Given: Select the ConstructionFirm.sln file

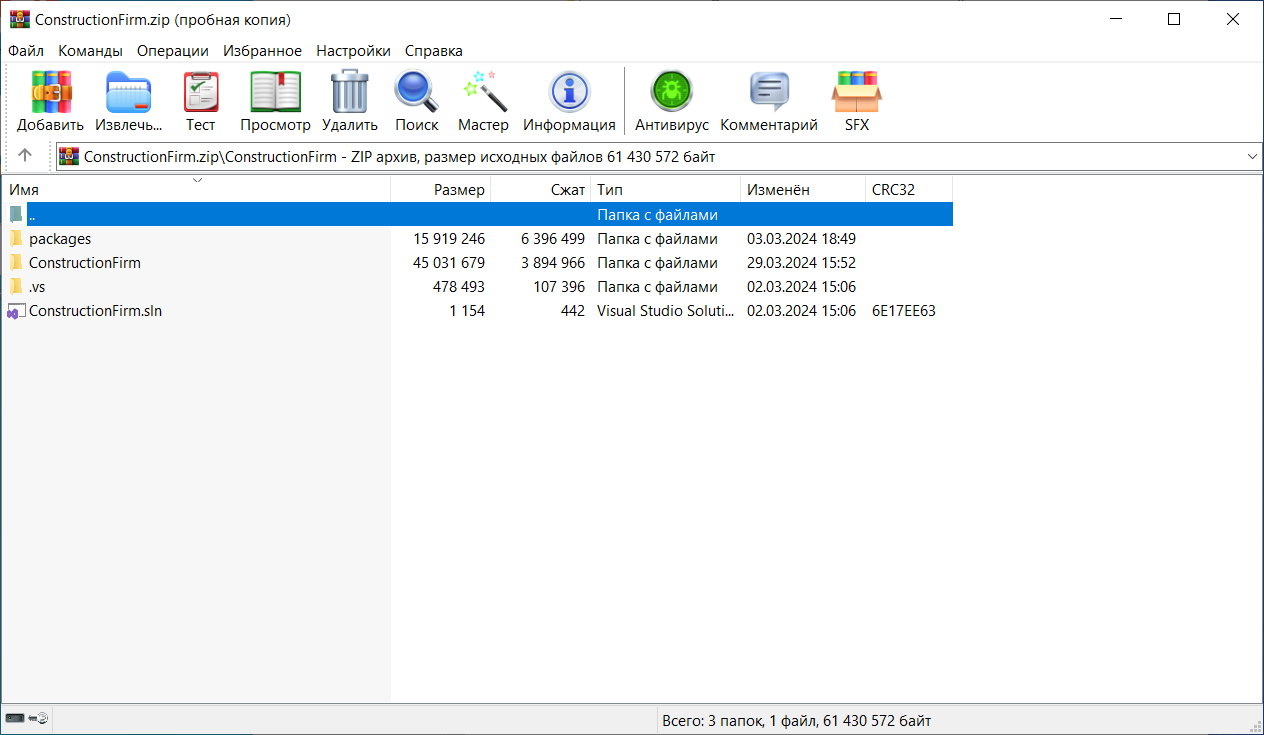Looking at the screenshot, I should [95, 311].
